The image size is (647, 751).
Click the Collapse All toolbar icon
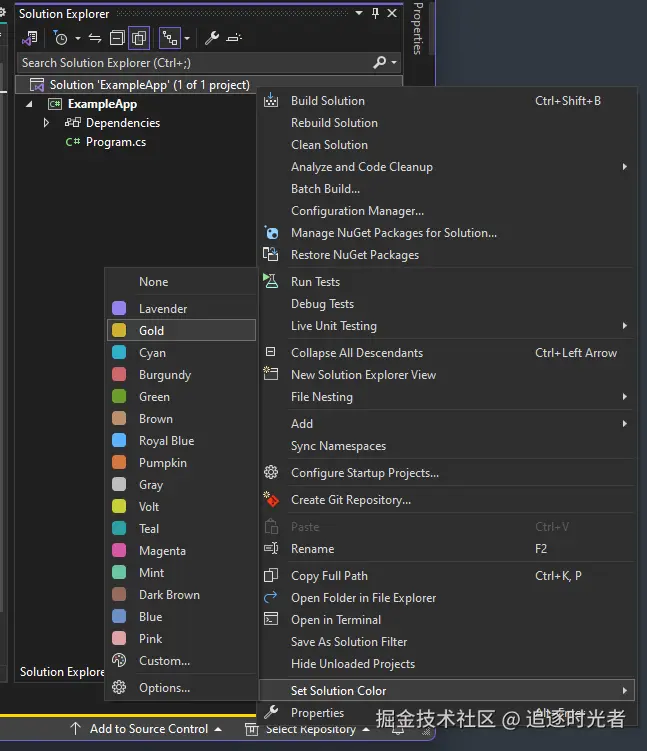[x=117, y=38]
